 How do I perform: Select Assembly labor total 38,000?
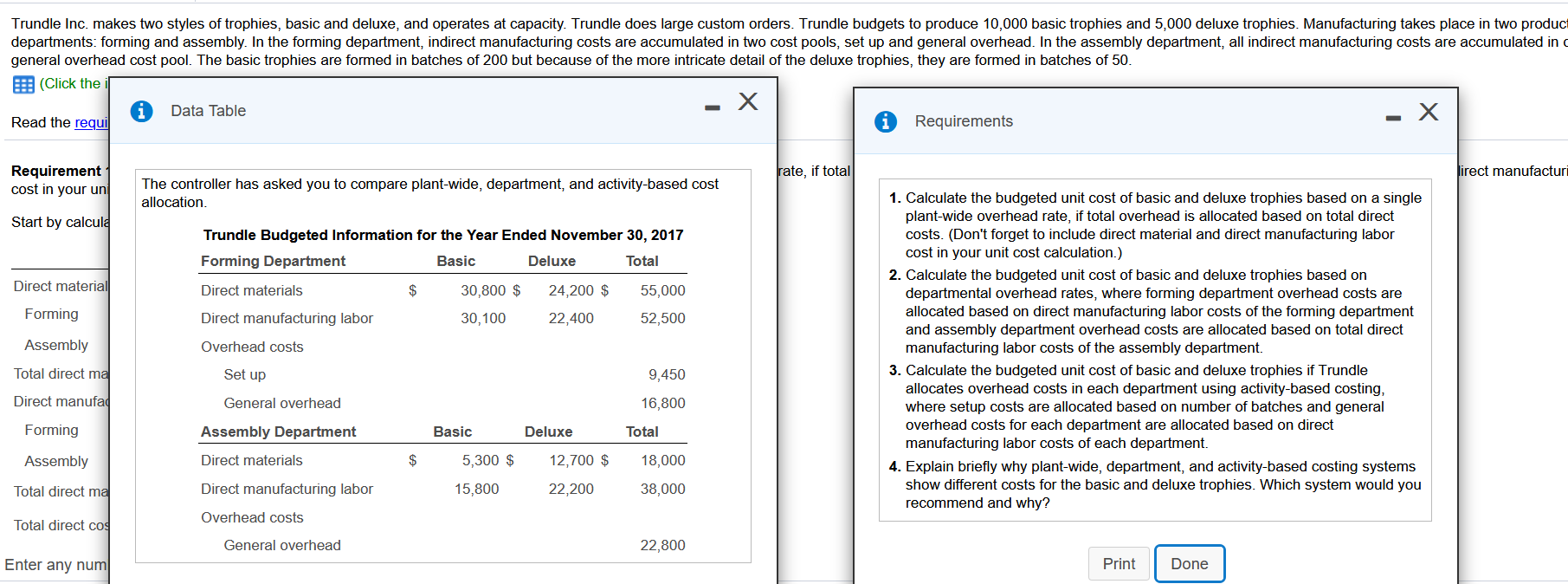(662, 489)
